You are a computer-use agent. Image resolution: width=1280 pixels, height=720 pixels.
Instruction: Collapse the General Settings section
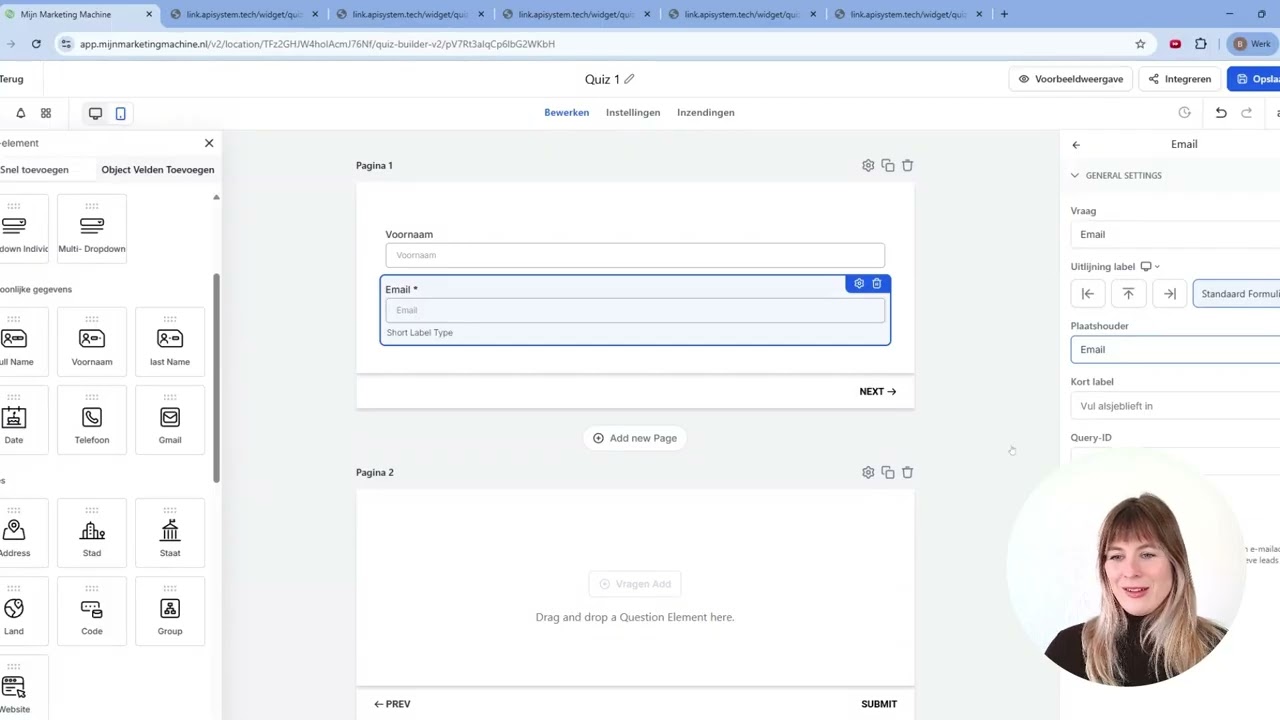1075,175
